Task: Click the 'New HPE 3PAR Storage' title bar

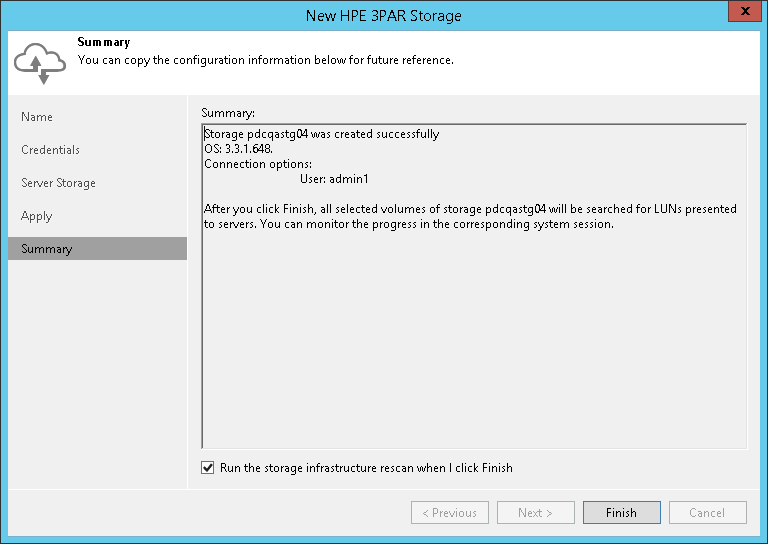Action: coord(384,15)
